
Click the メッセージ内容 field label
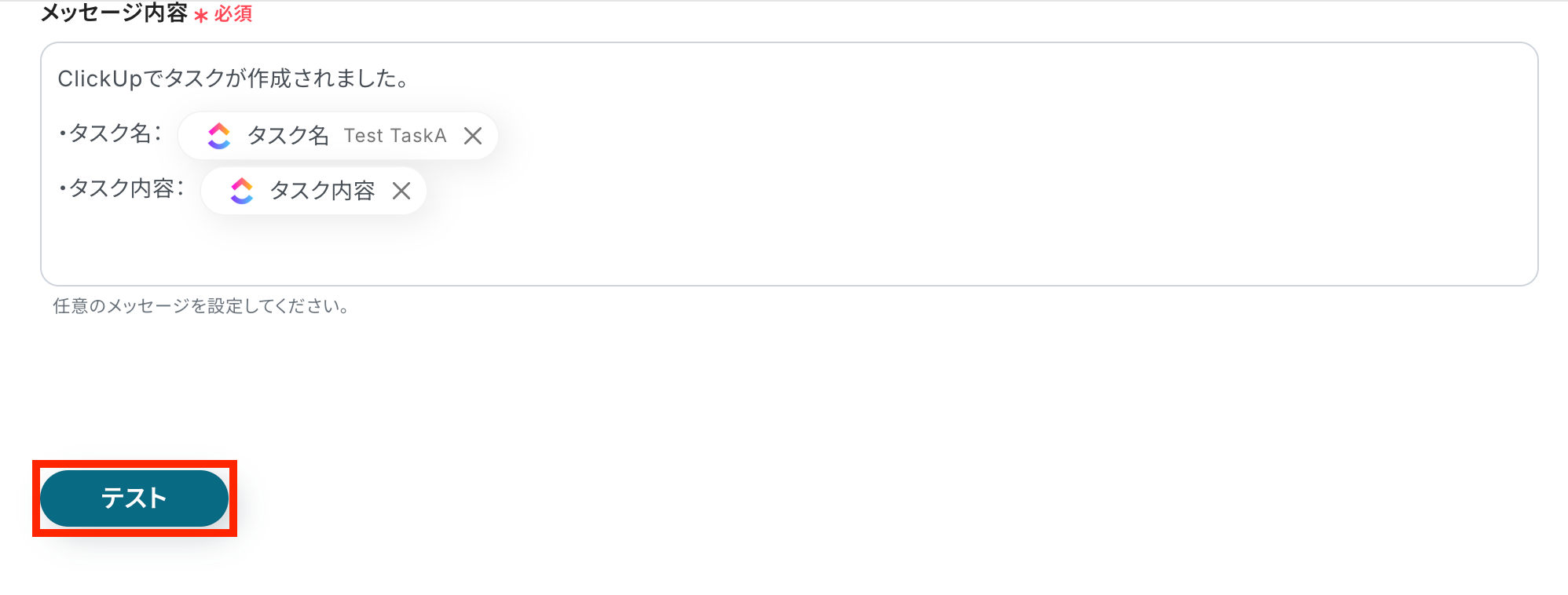coord(114,13)
